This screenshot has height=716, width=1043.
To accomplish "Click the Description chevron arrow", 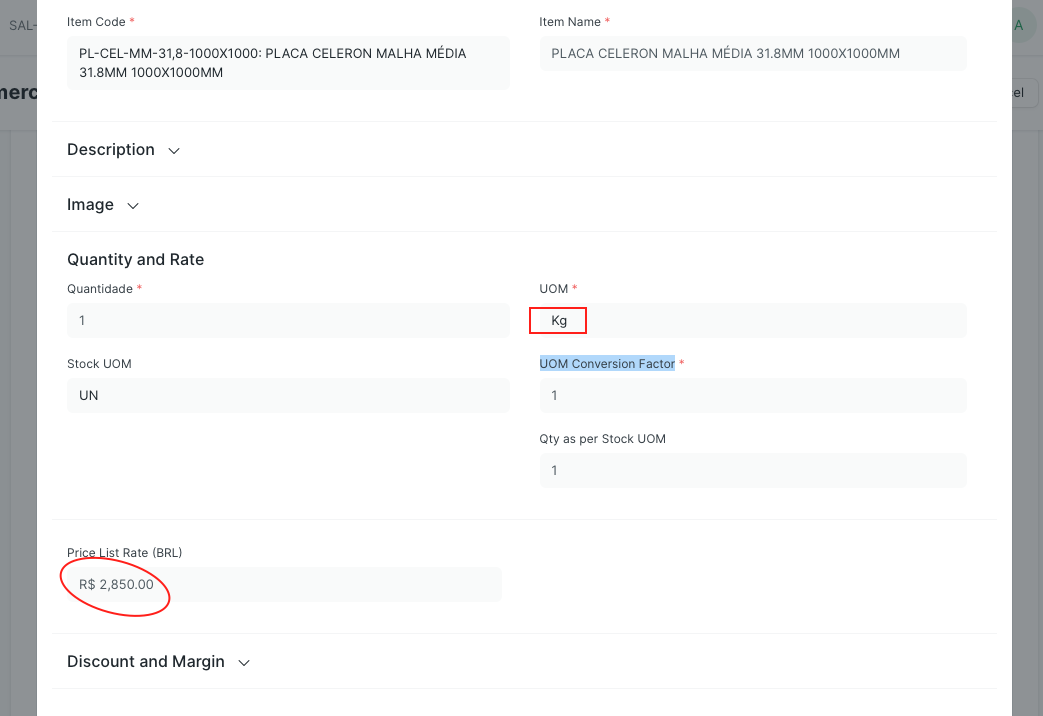I will [x=172, y=150].
